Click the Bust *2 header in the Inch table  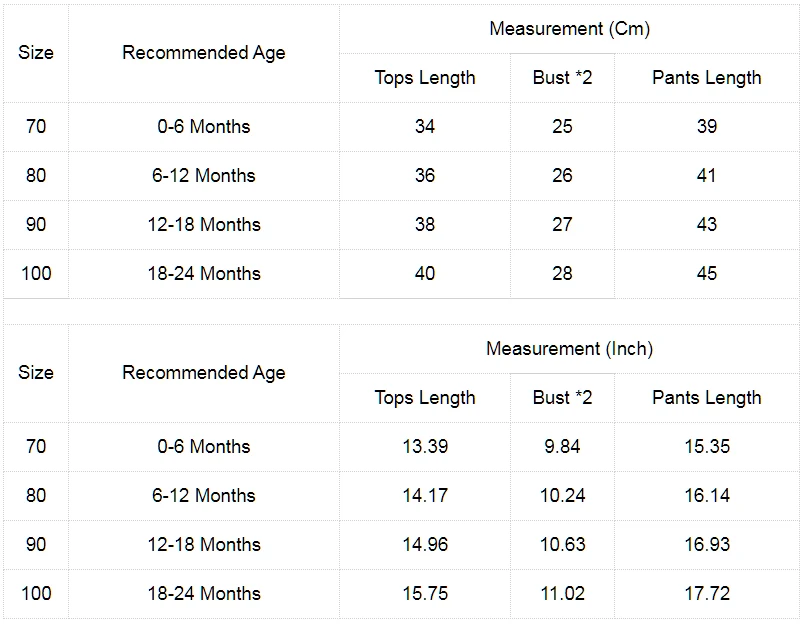click(x=562, y=398)
